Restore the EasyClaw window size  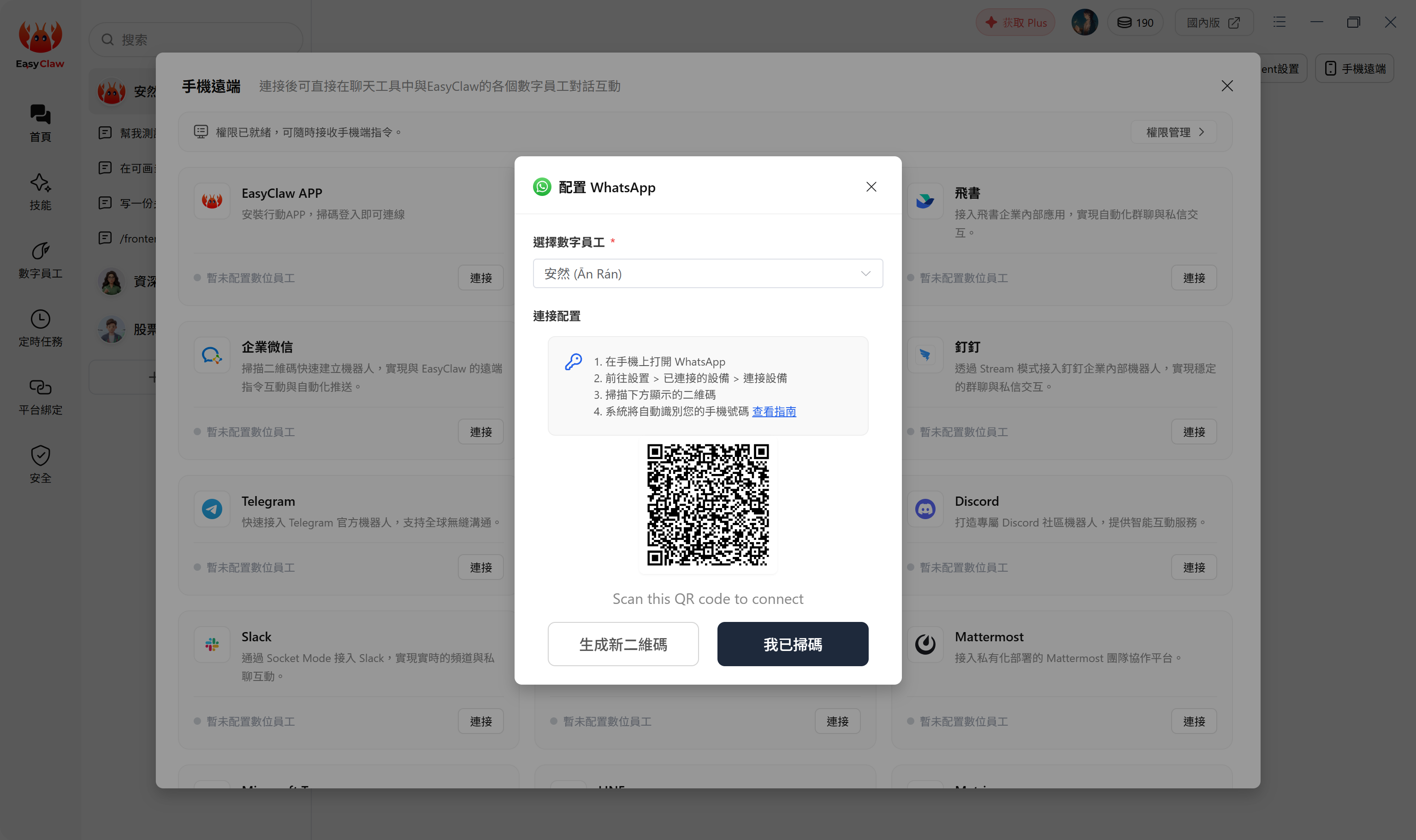coord(1353,22)
